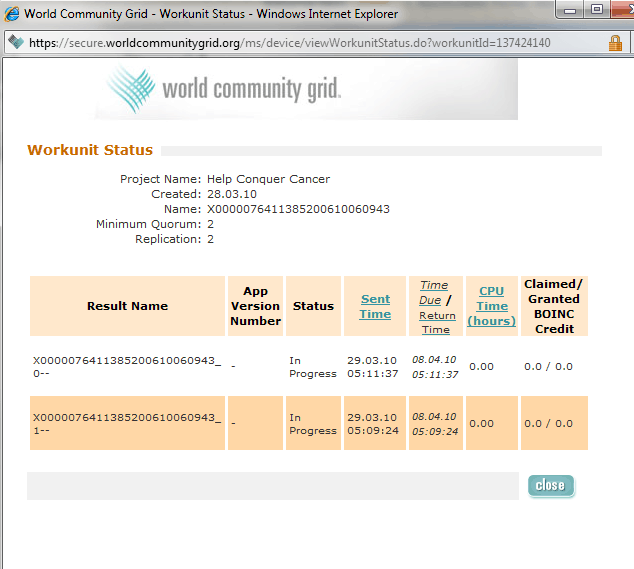Click the Internet Explorer logo in title bar
This screenshot has height=569, width=634.
(x=12, y=14)
